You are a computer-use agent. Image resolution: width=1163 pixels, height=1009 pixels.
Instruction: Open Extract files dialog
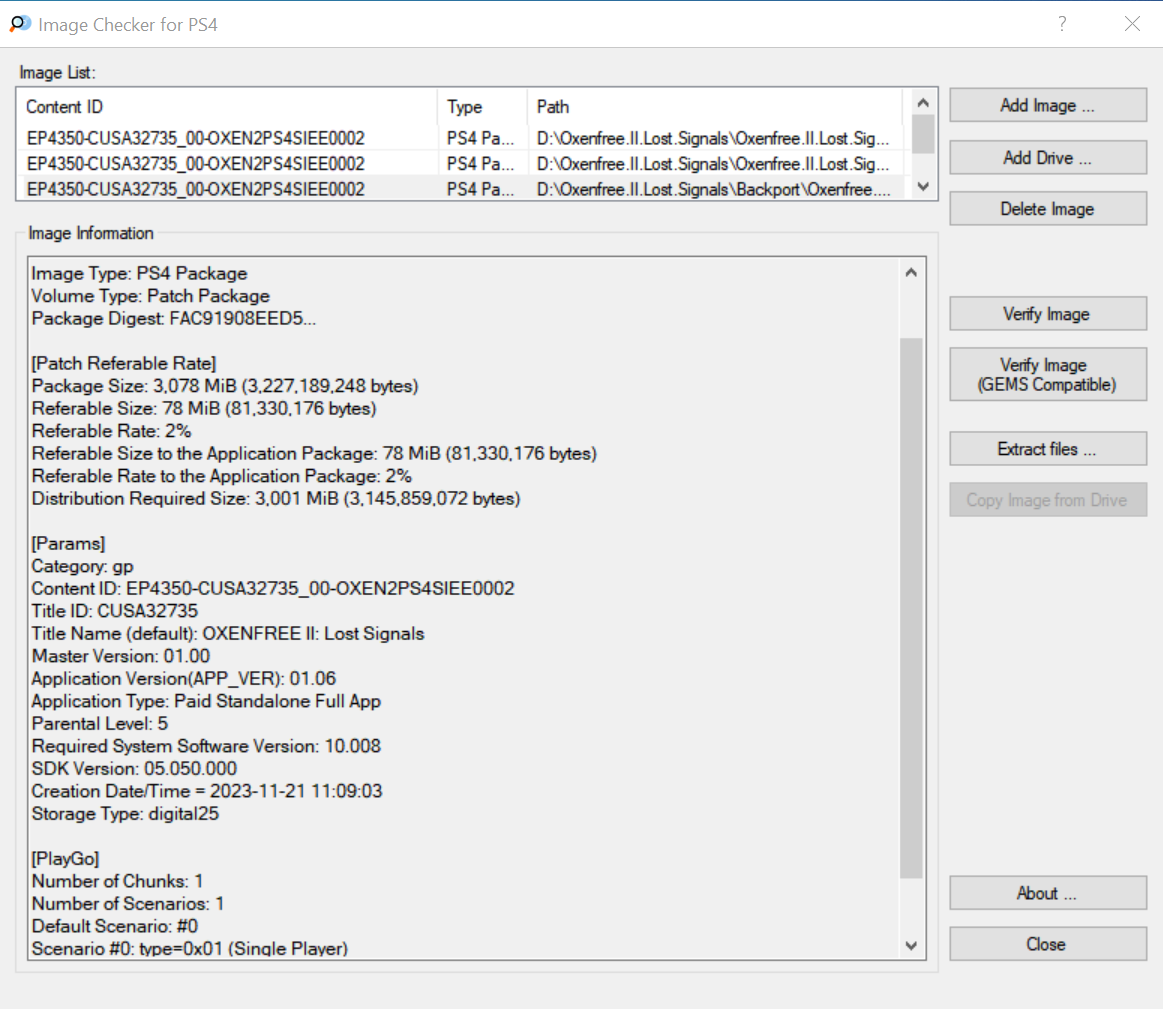(1047, 449)
